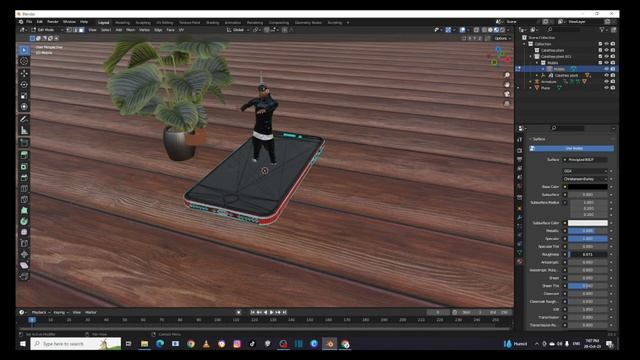This screenshot has width=640, height=360.
Task: Select the Cursor tool in toolbar
Action: point(24,61)
